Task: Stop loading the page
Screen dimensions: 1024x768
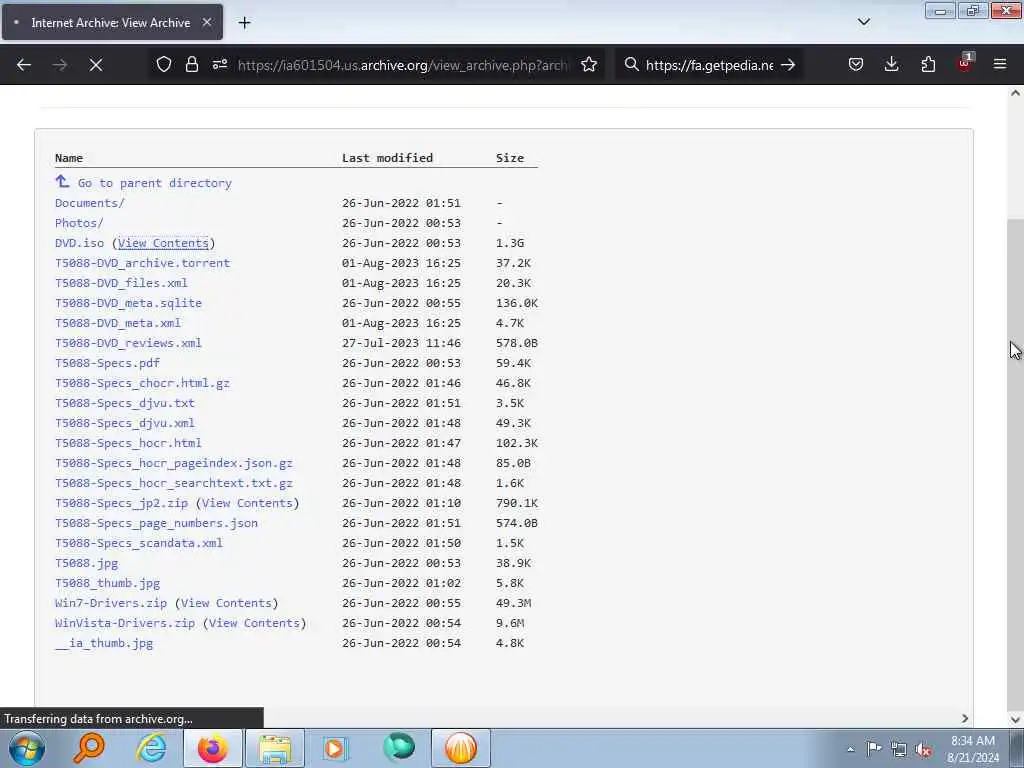Action: pyautogui.click(x=96, y=65)
